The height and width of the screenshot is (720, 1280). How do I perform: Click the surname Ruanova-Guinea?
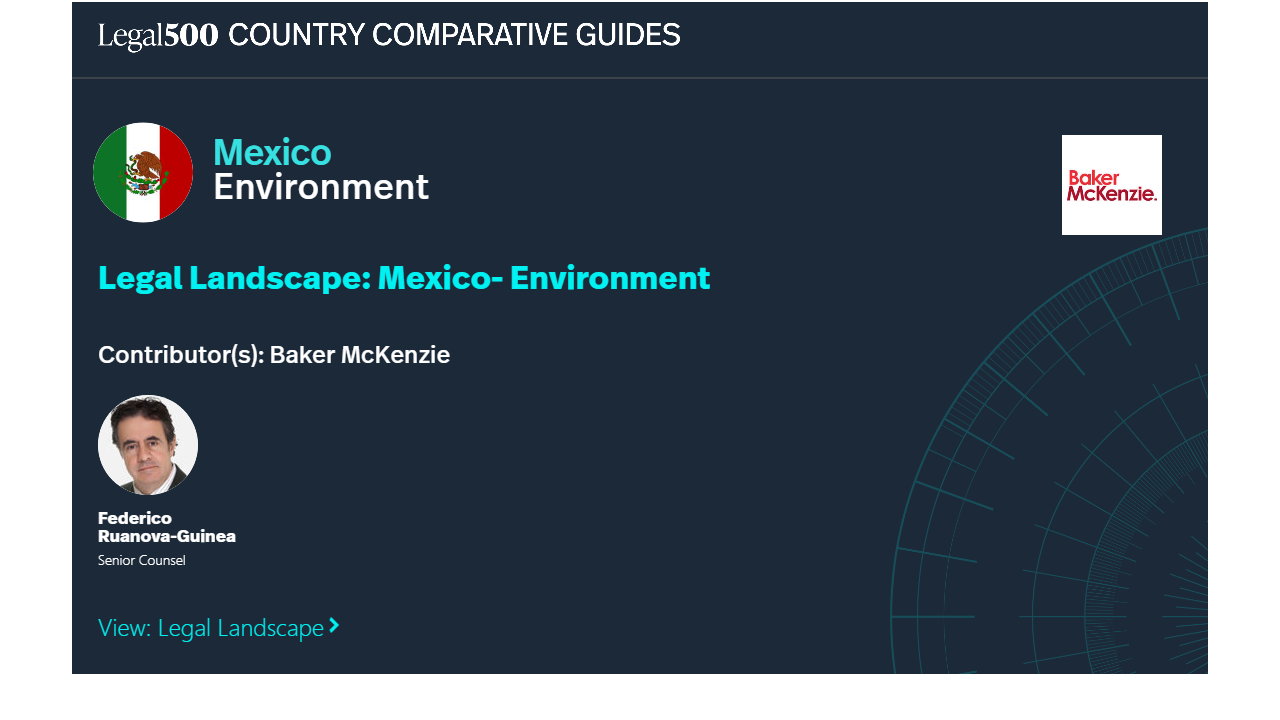click(x=167, y=536)
